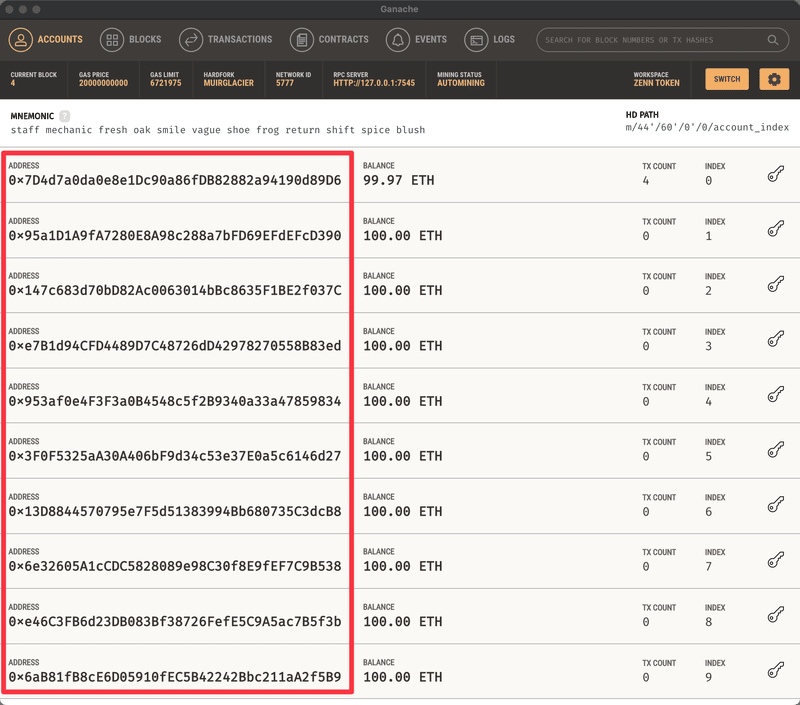Viewport: 800px width, 705px height.
Task: Open the Events tab
Action: click(x=416, y=40)
